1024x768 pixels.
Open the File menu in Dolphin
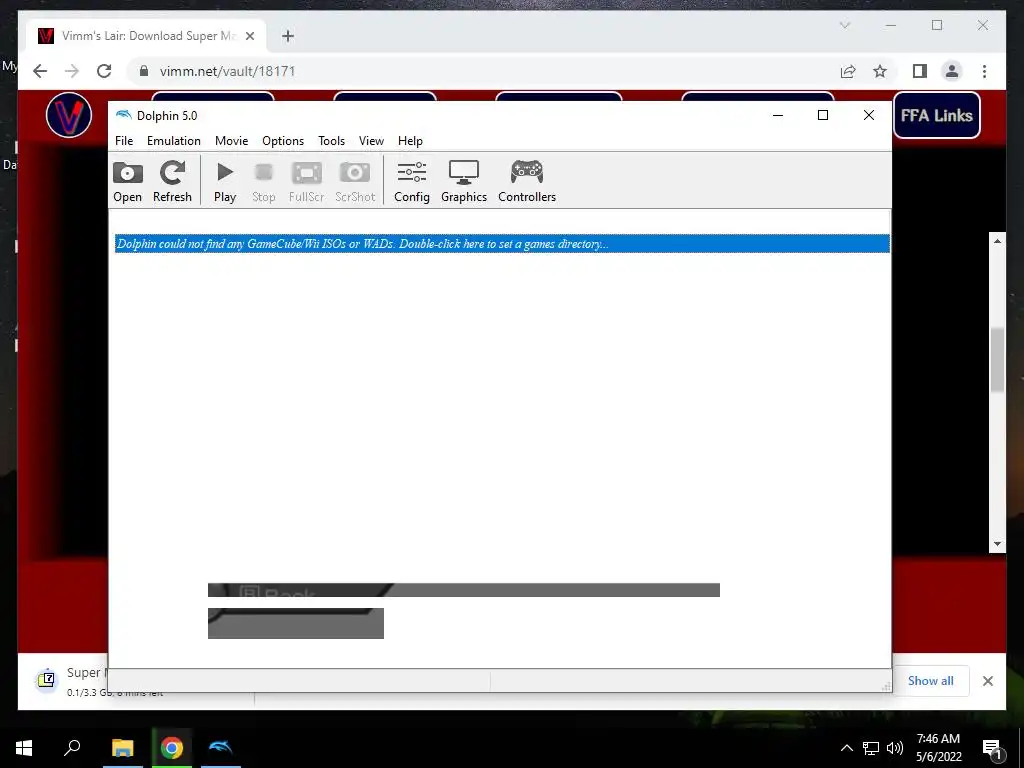pos(124,140)
